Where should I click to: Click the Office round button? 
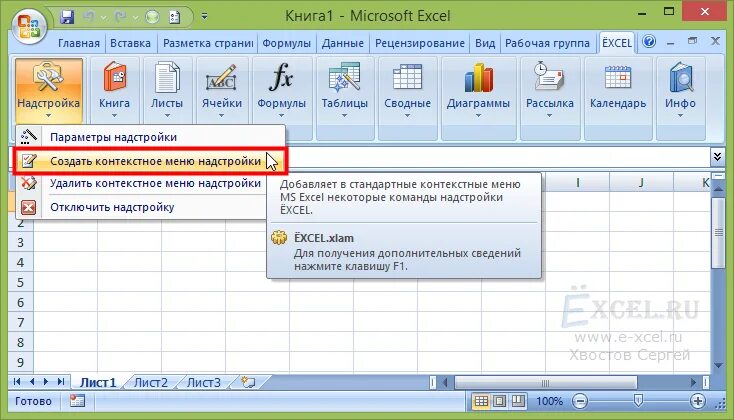pyautogui.click(x=29, y=26)
